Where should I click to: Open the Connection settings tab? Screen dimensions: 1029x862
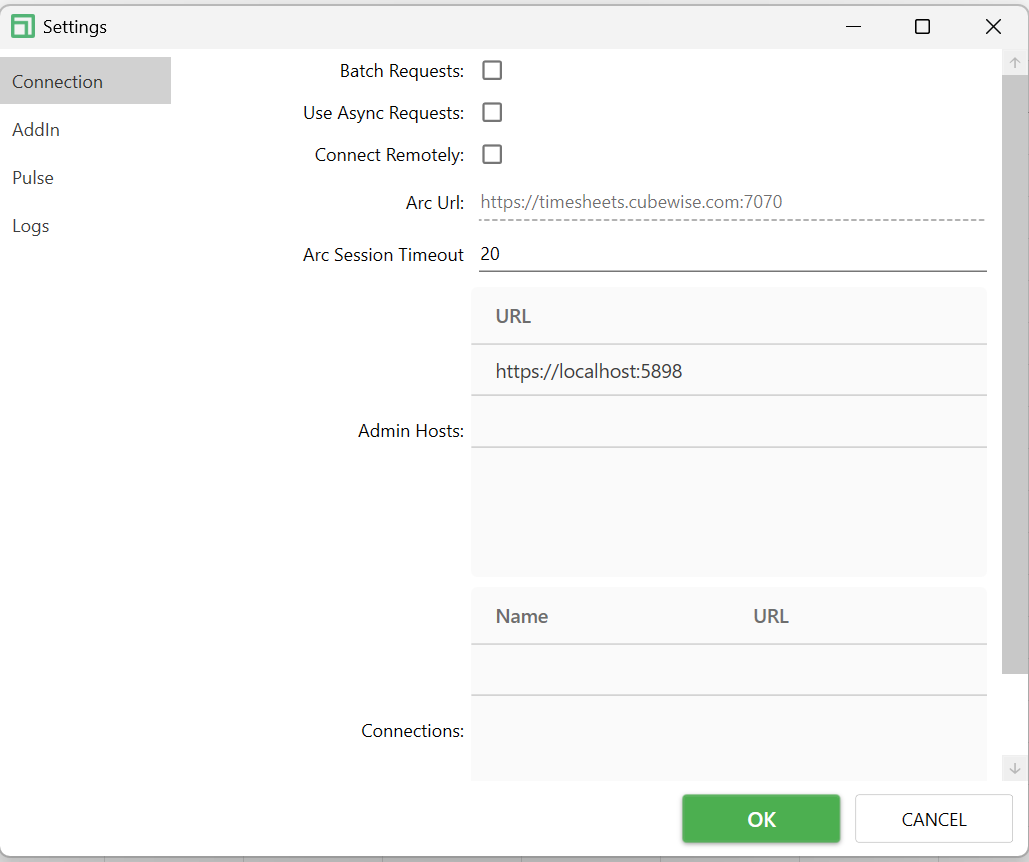85,81
